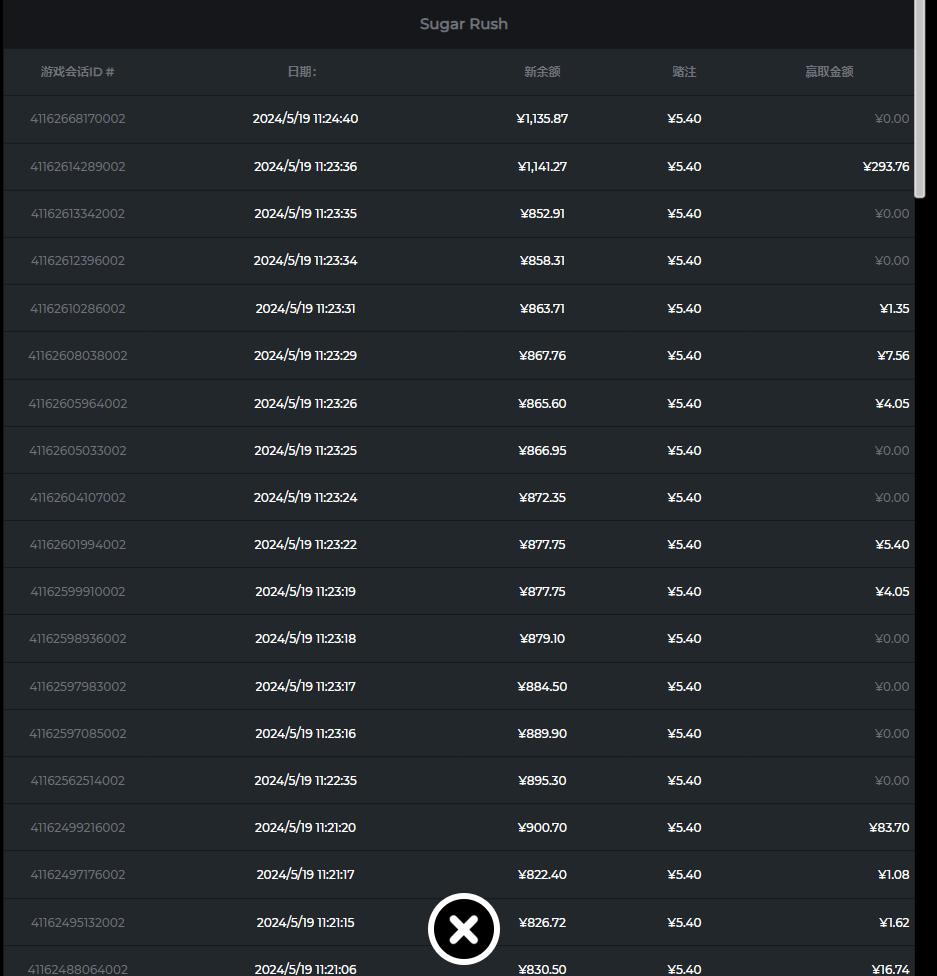Select session ID 41162499216002
The height and width of the screenshot is (976, 937).
click(x=78, y=827)
